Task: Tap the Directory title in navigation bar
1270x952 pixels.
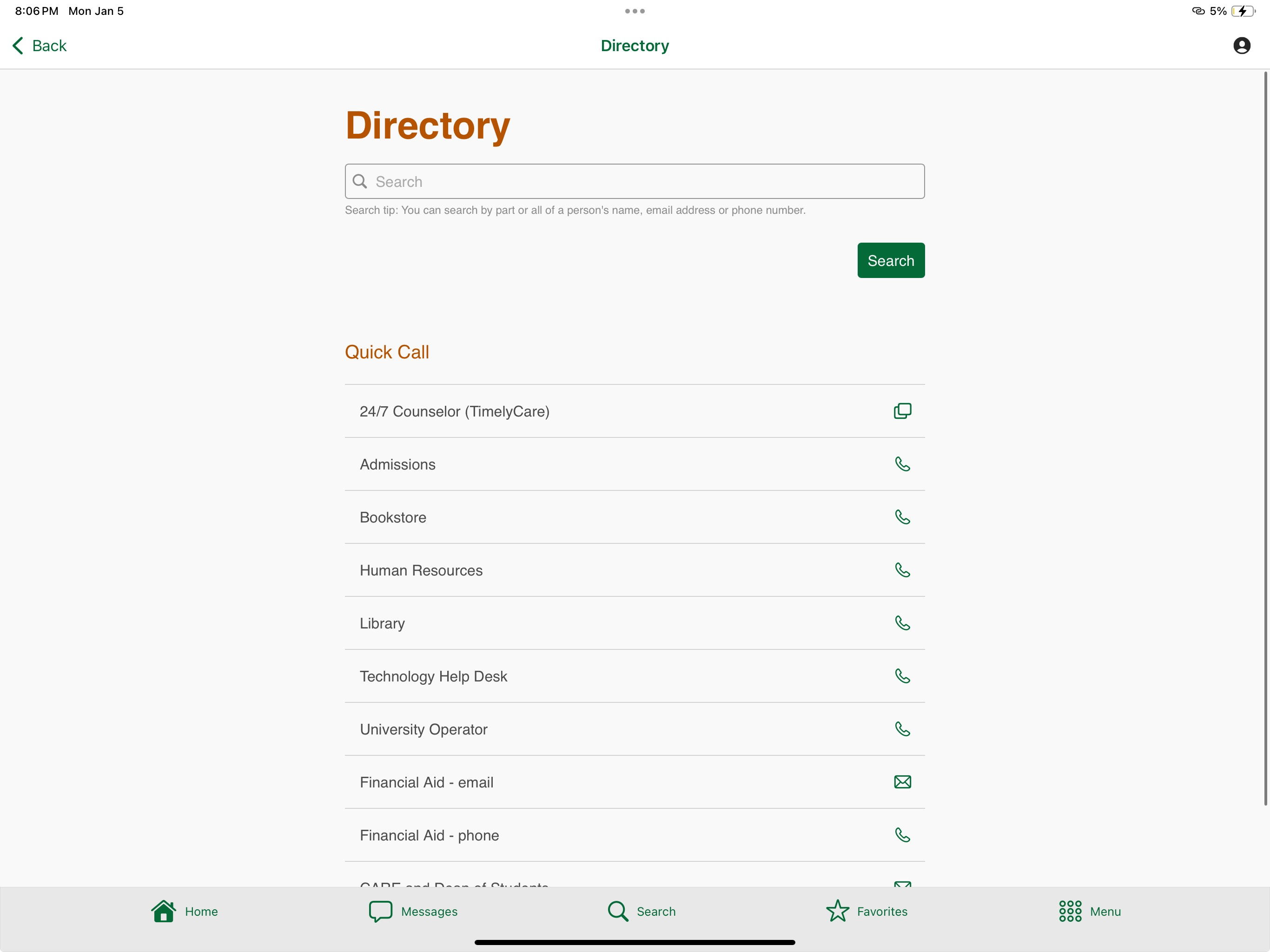Action: pos(635,46)
